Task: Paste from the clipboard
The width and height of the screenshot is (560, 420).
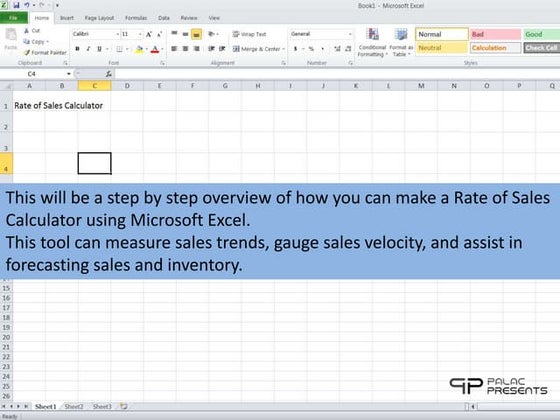Action: pyautogui.click(x=11, y=39)
